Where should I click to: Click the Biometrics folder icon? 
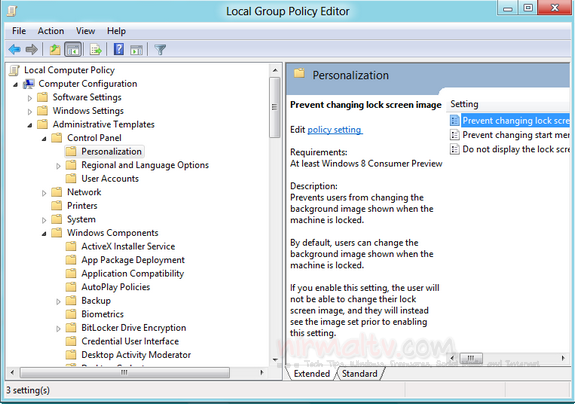71,314
